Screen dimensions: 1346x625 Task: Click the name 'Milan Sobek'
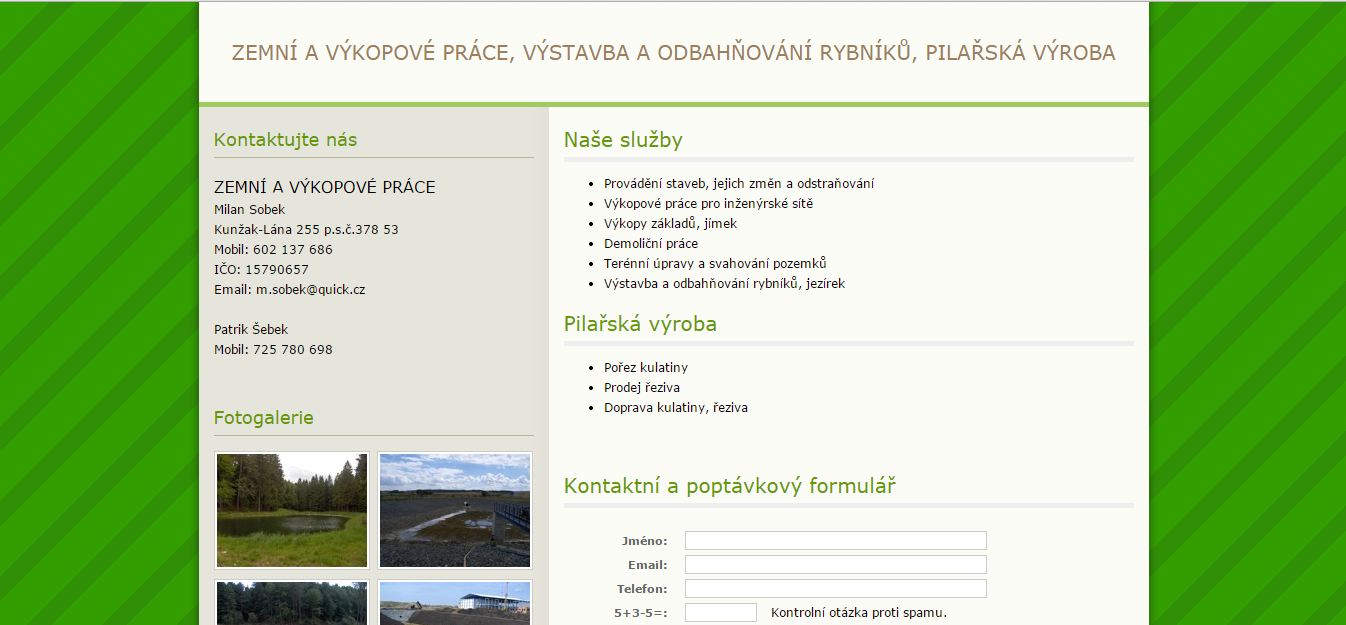[249, 210]
